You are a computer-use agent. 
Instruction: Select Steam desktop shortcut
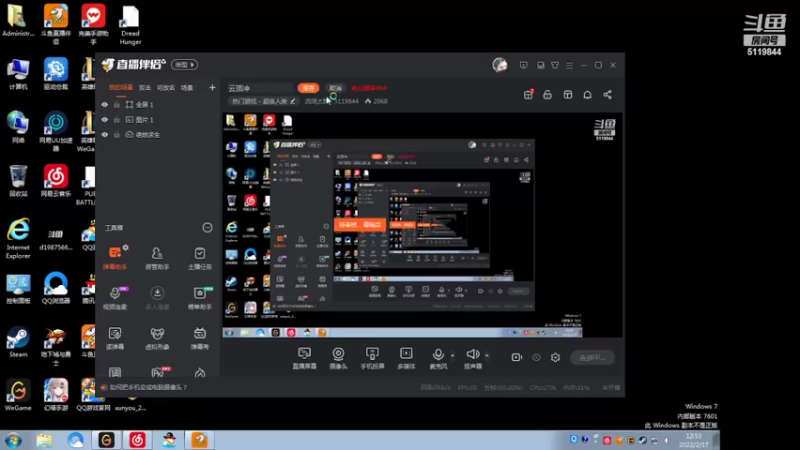coord(18,342)
